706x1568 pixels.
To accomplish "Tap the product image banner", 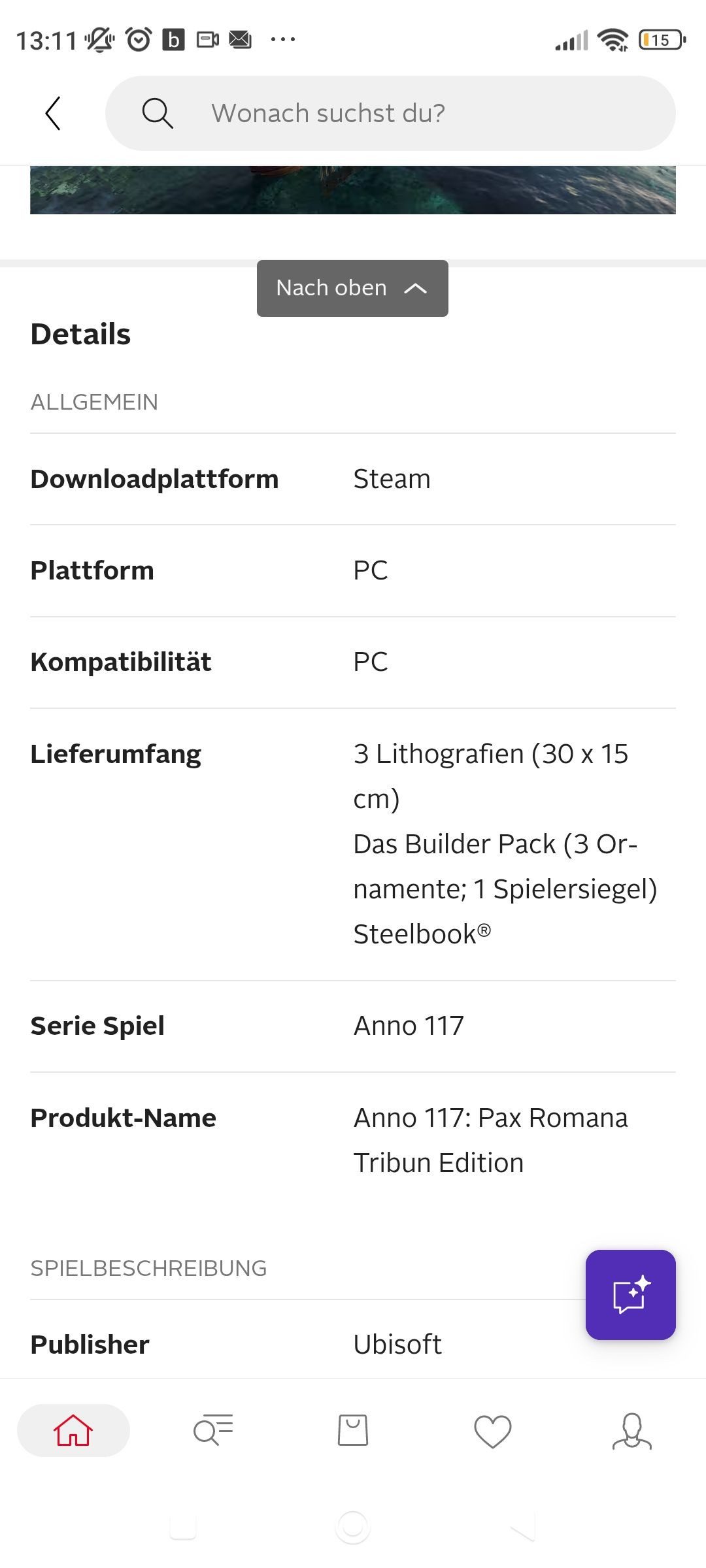I will point(353,189).
